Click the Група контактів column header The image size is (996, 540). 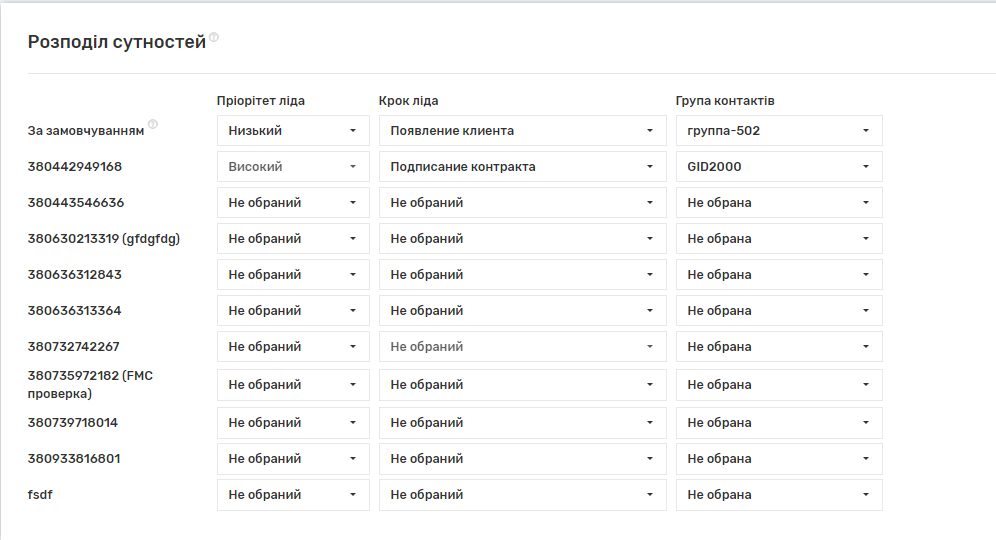point(725,101)
